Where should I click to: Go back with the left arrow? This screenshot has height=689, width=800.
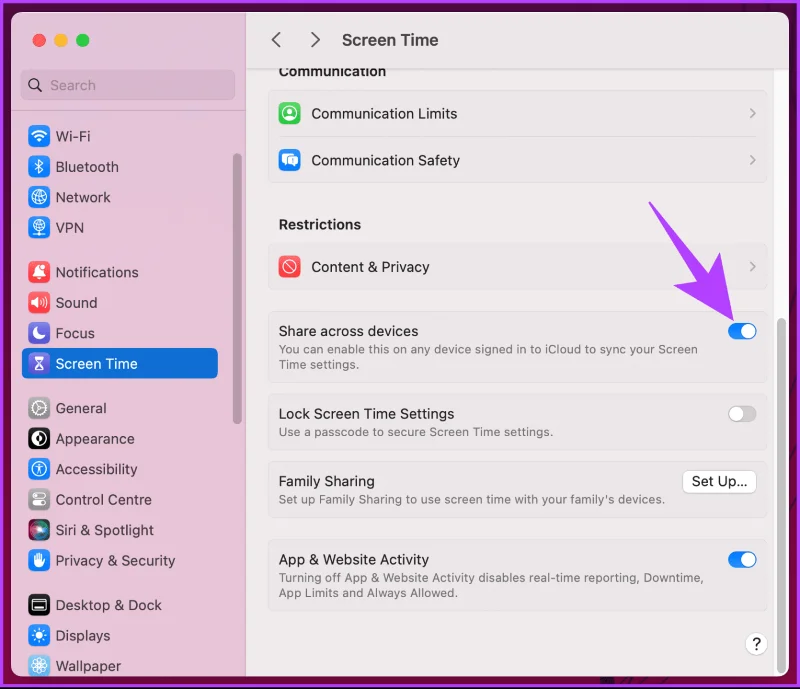(x=276, y=40)
